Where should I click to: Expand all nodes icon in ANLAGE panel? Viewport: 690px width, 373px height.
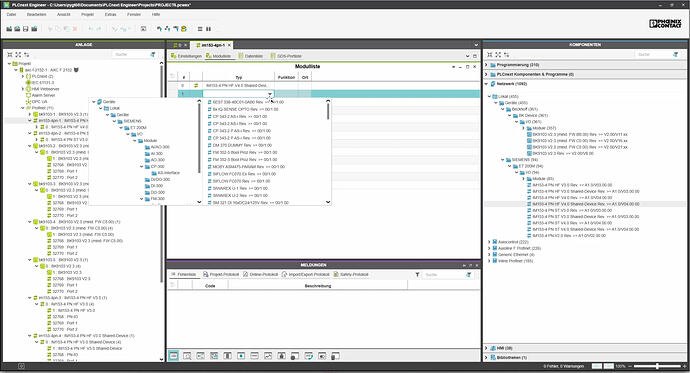[18, 55]
